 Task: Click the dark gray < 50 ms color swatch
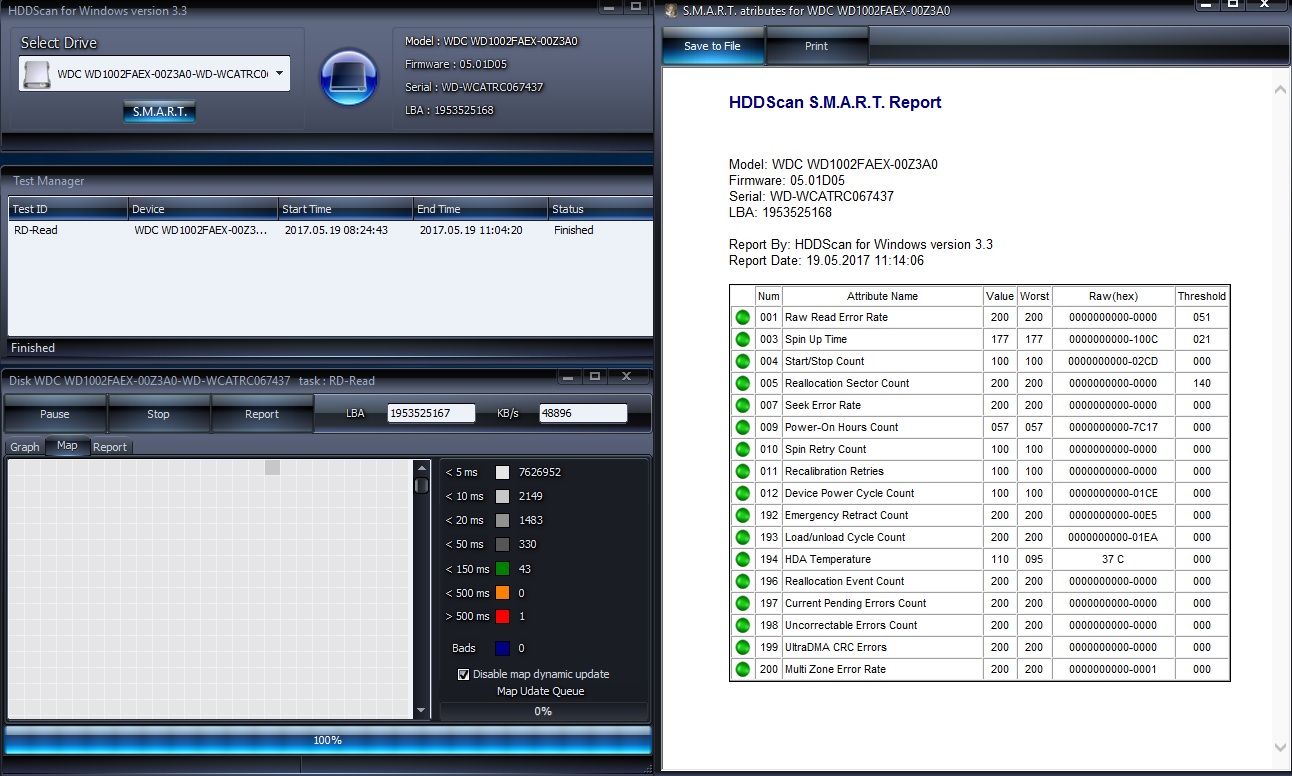502,544
